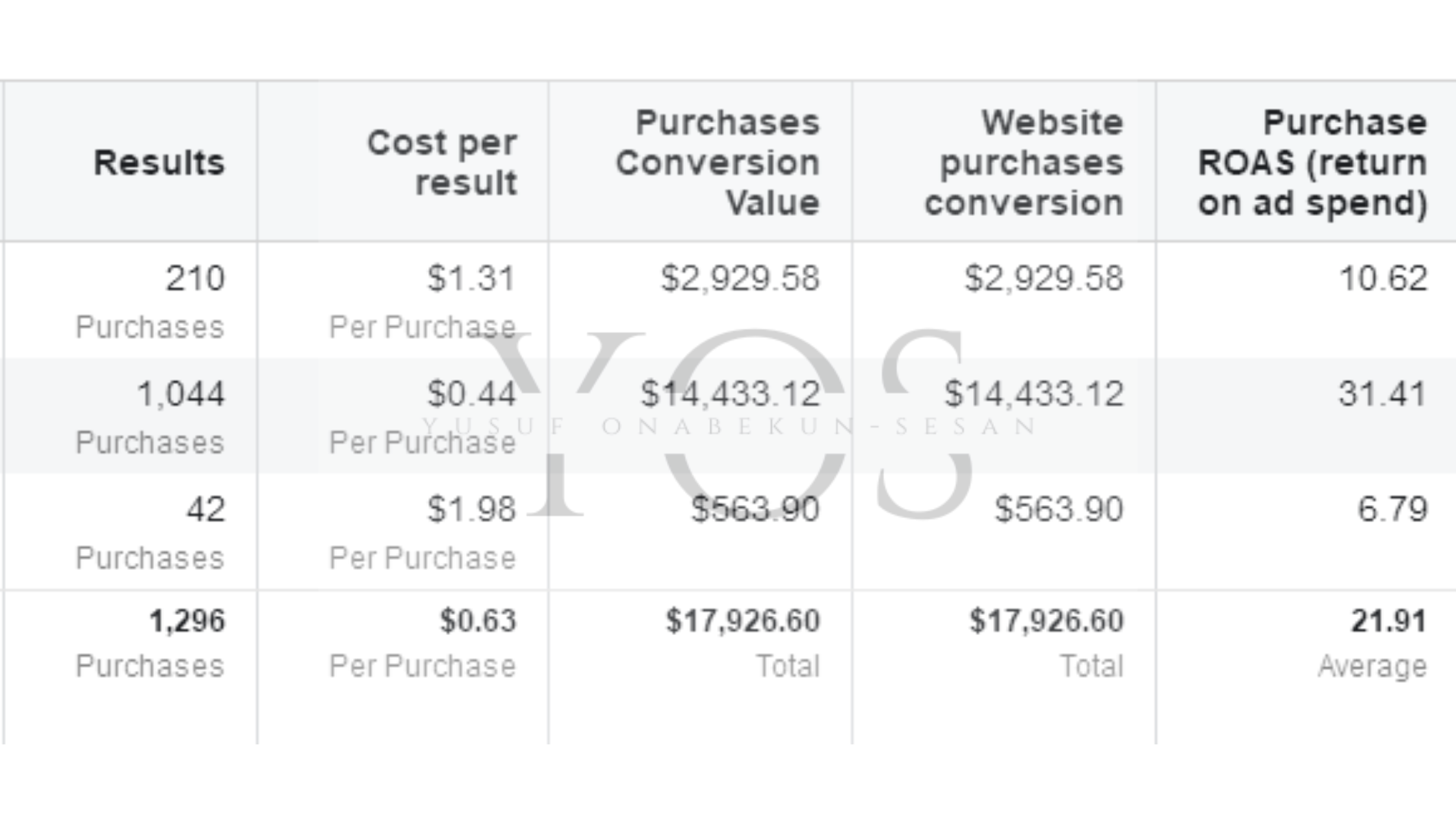The width and height of the screenshot is (1456, 819).
Task: Select the $0.63 total cost per purchase
Action: pos(478,621)
